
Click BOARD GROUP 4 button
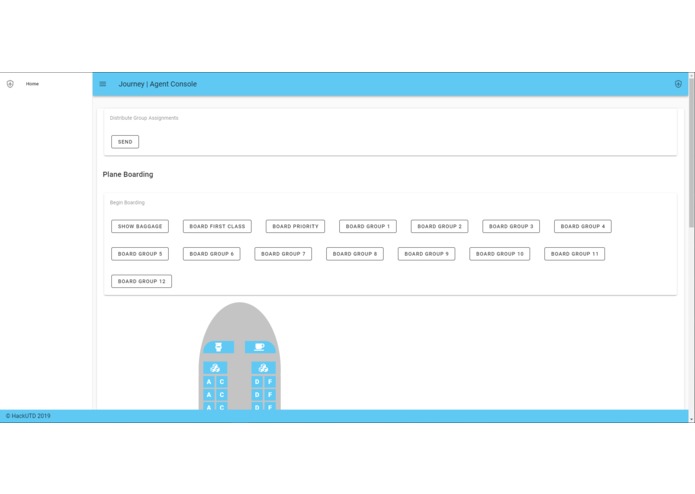[583, 226]
